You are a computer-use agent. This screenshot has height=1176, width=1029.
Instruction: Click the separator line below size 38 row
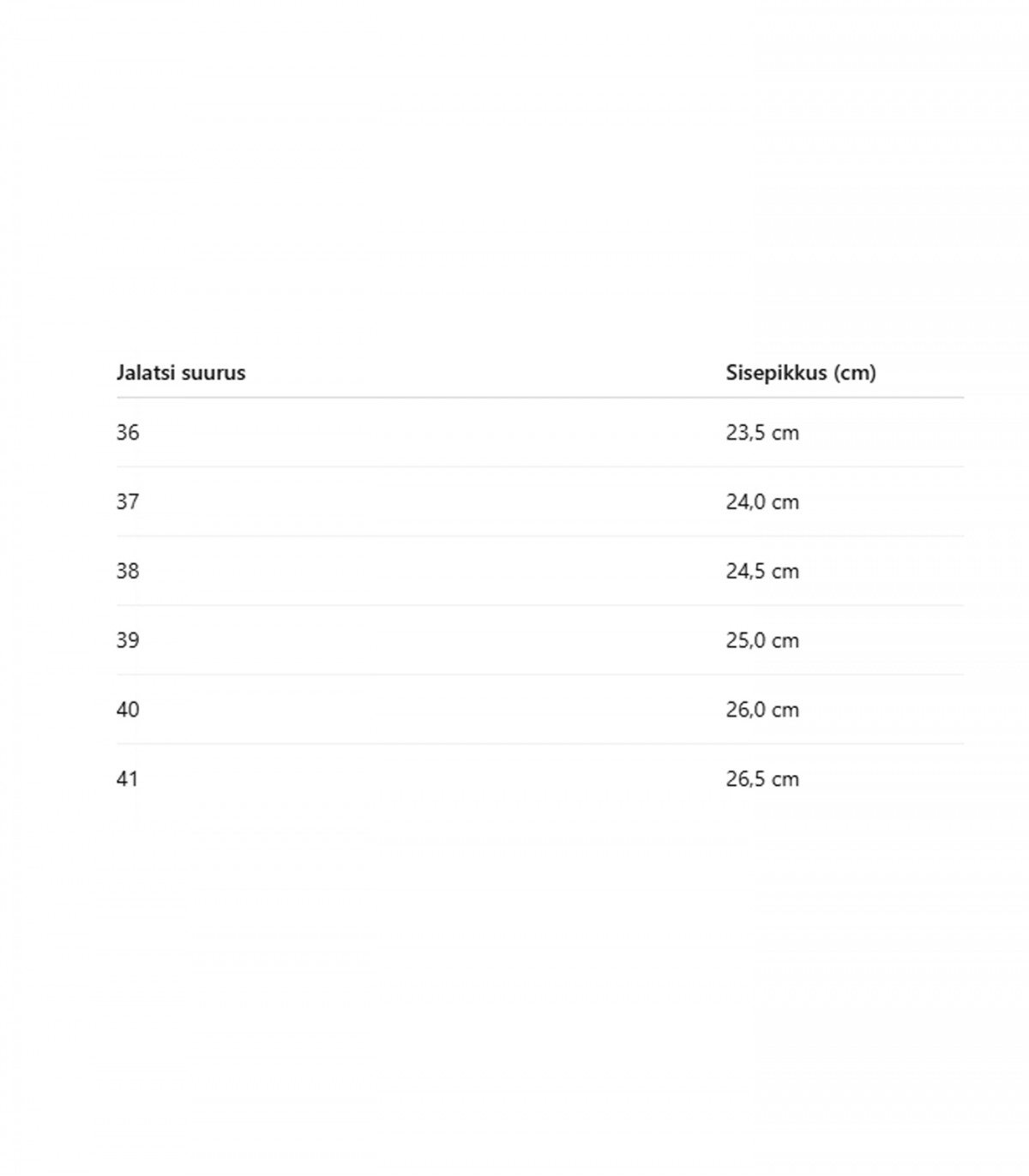(x=540, y=606)
